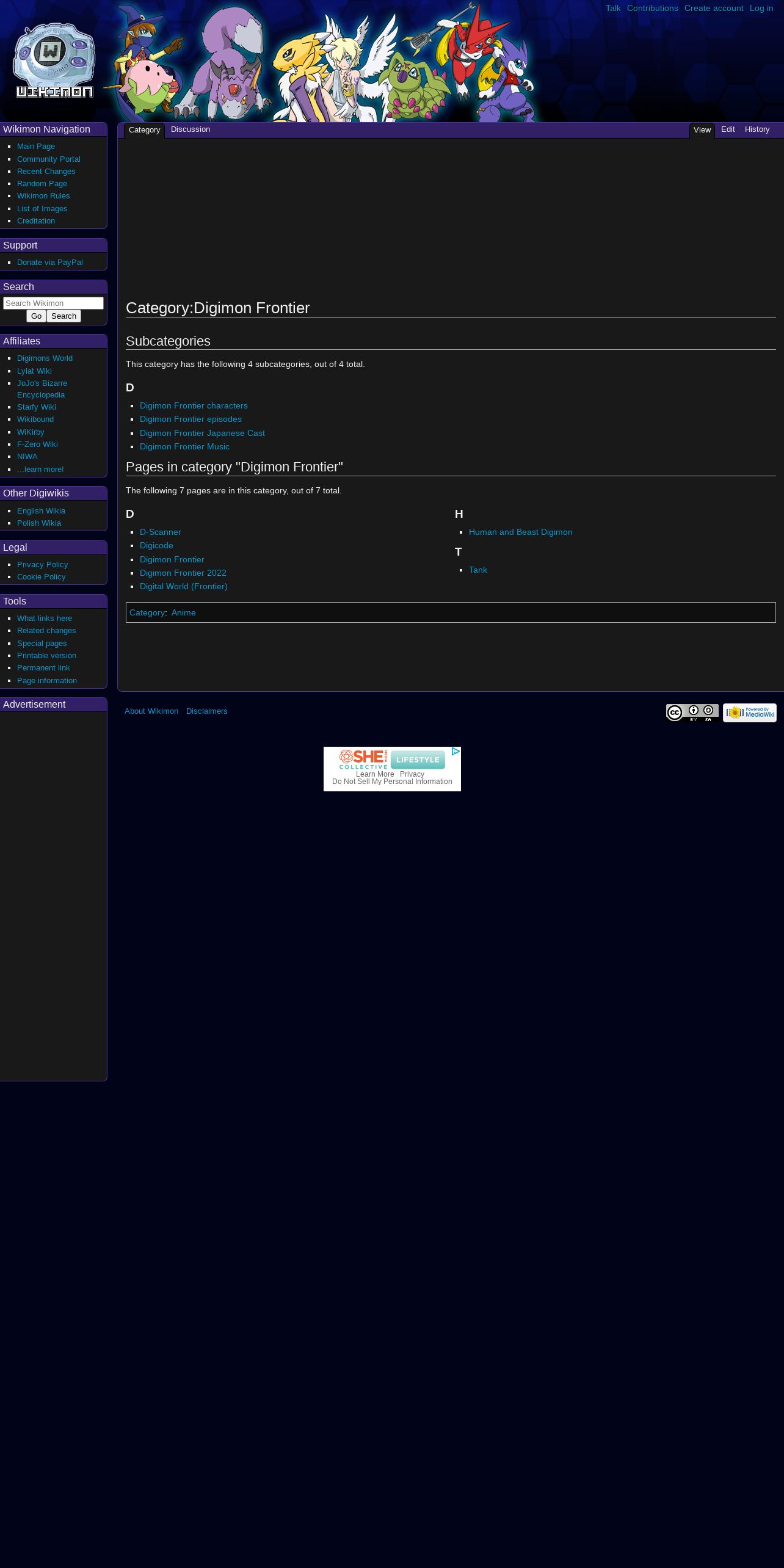Open the Polish Wikia link
The image size is (784, 1568).
(x=39, y=523)
